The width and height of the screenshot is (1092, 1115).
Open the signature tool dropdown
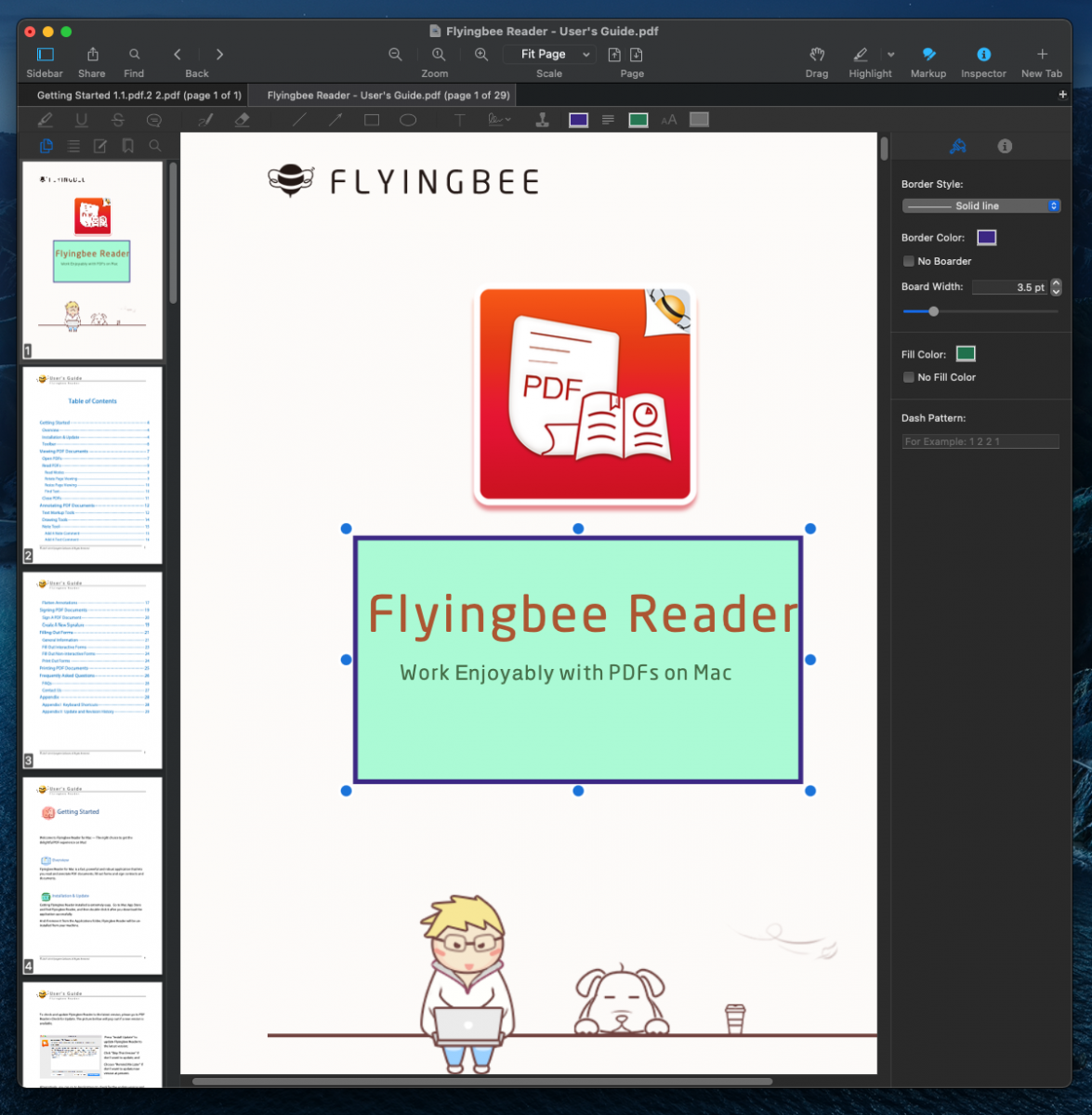500,120
